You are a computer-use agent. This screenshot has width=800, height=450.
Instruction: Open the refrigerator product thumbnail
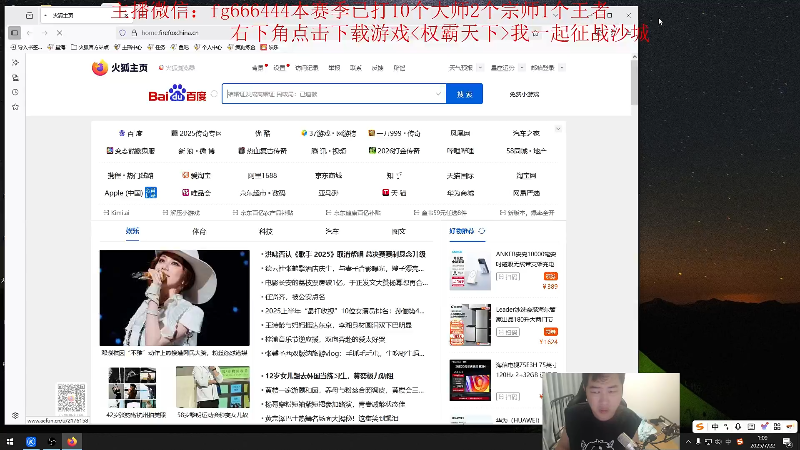coord(470,325)
